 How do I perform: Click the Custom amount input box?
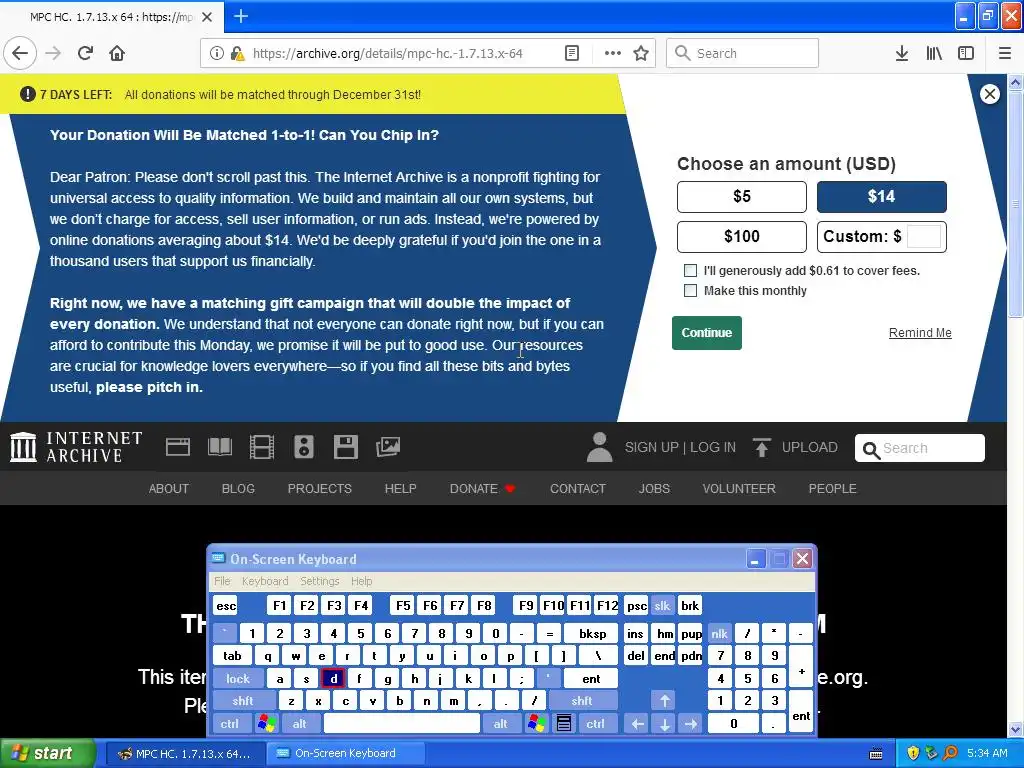pyautogui.click(x=923, y=236)
